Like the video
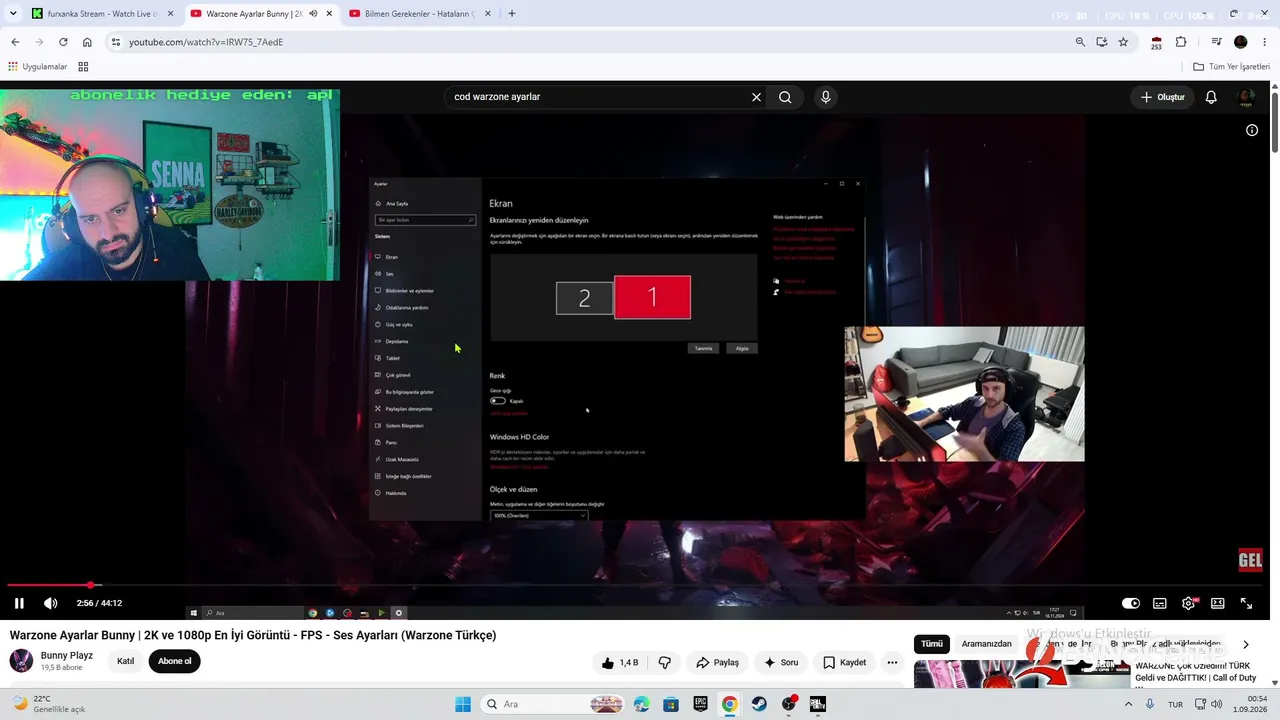 point(620,662)
